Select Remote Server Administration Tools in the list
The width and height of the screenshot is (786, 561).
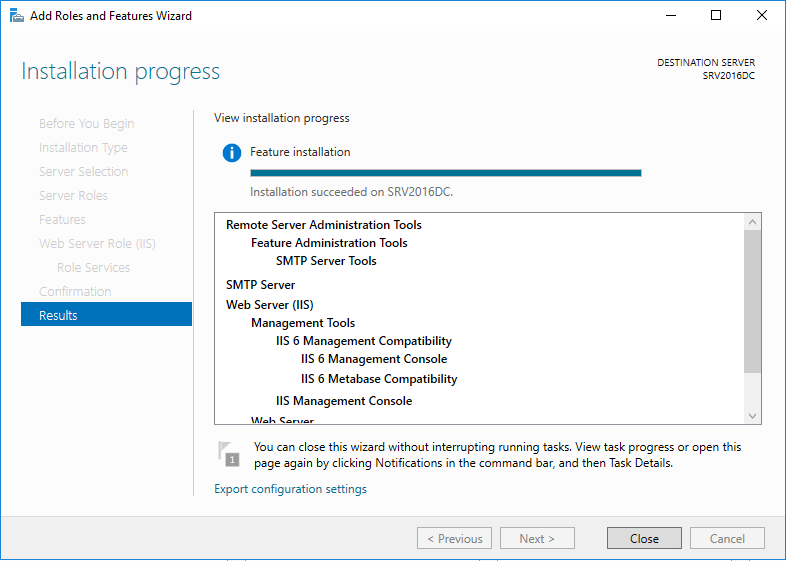point(324,225)
